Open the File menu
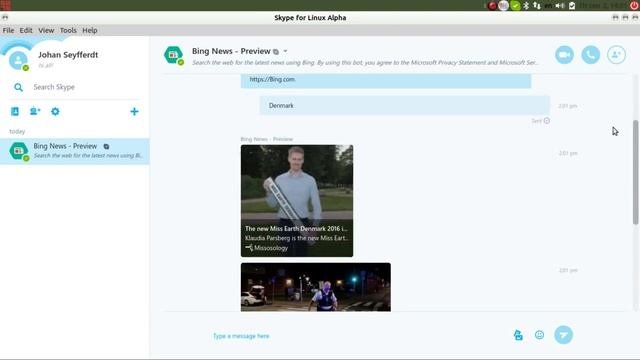 8,30
